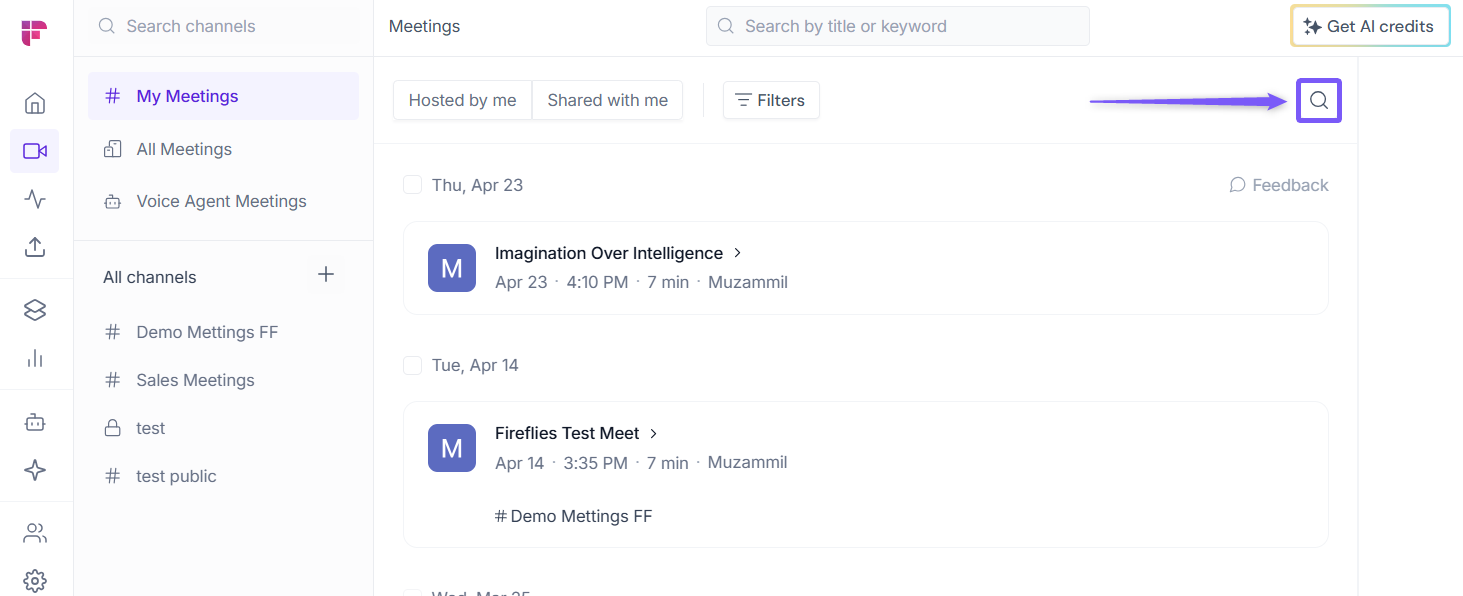Viewport: 1463px width, 596px height.
Task: Switch to Shared with me tab
Action: click(x=607, y=100)
